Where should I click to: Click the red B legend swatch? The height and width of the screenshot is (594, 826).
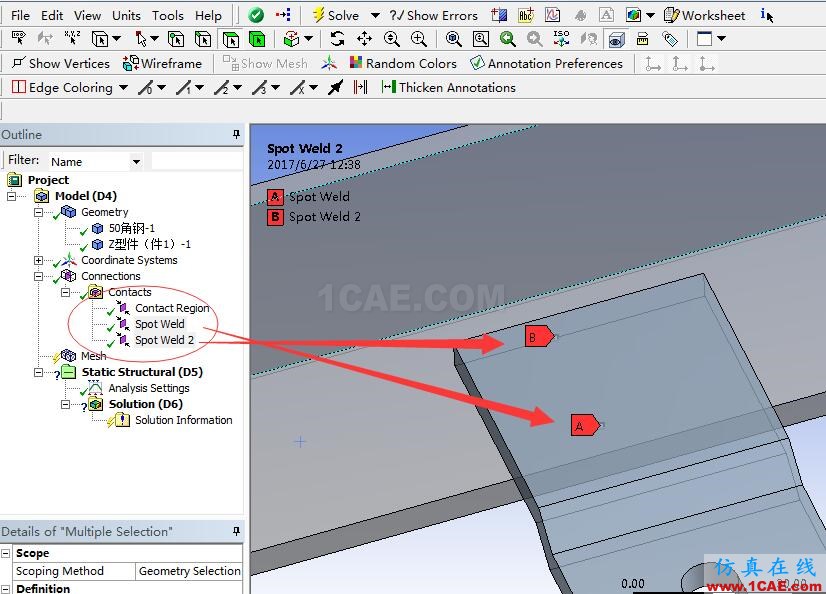click(x=275, y=217)
